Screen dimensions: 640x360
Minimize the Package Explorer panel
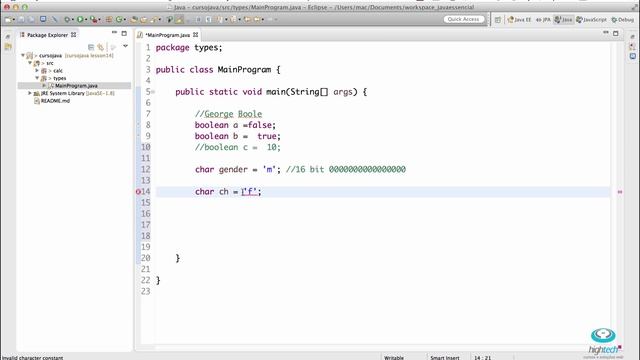tap(114, 32)
